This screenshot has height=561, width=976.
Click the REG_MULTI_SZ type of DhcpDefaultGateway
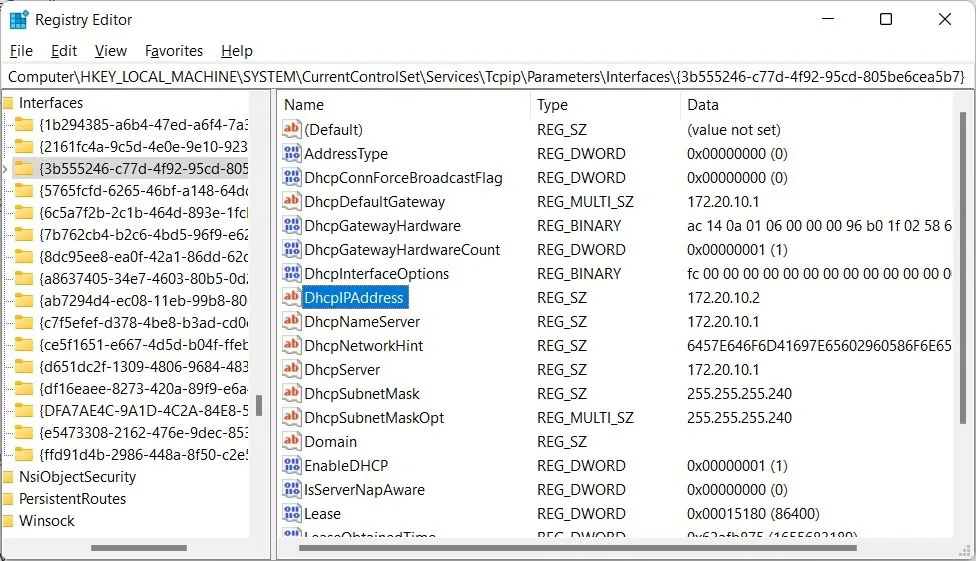[x=585, y=202]
